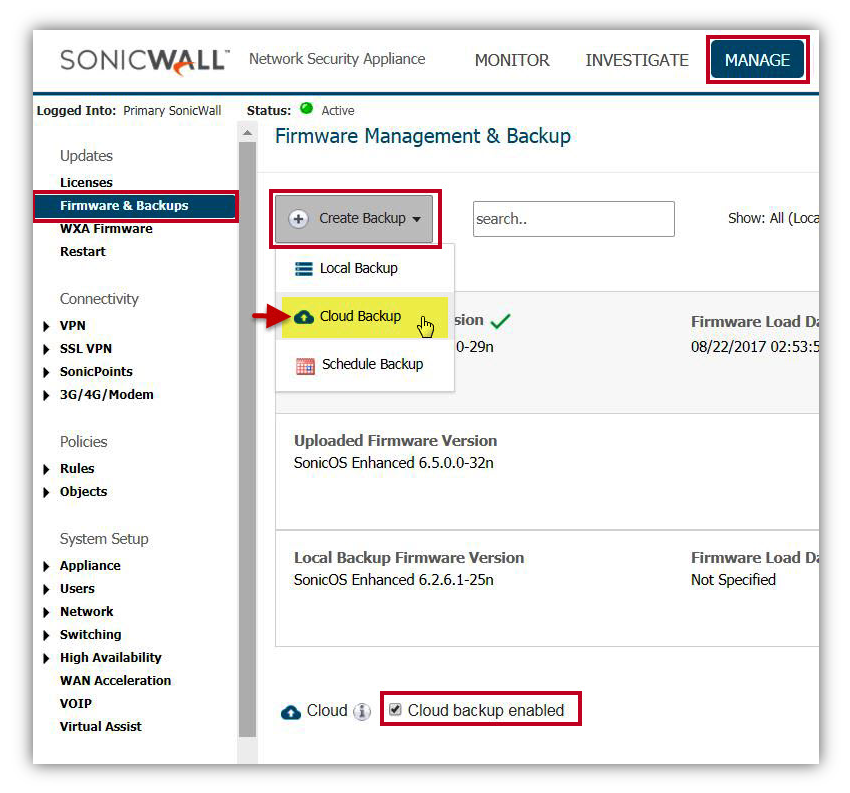The height and width of the screenshot is (793, 850).
Task: Open the INVESTIGATE tab
Action: pyautogui.click(x=637, y=60)
